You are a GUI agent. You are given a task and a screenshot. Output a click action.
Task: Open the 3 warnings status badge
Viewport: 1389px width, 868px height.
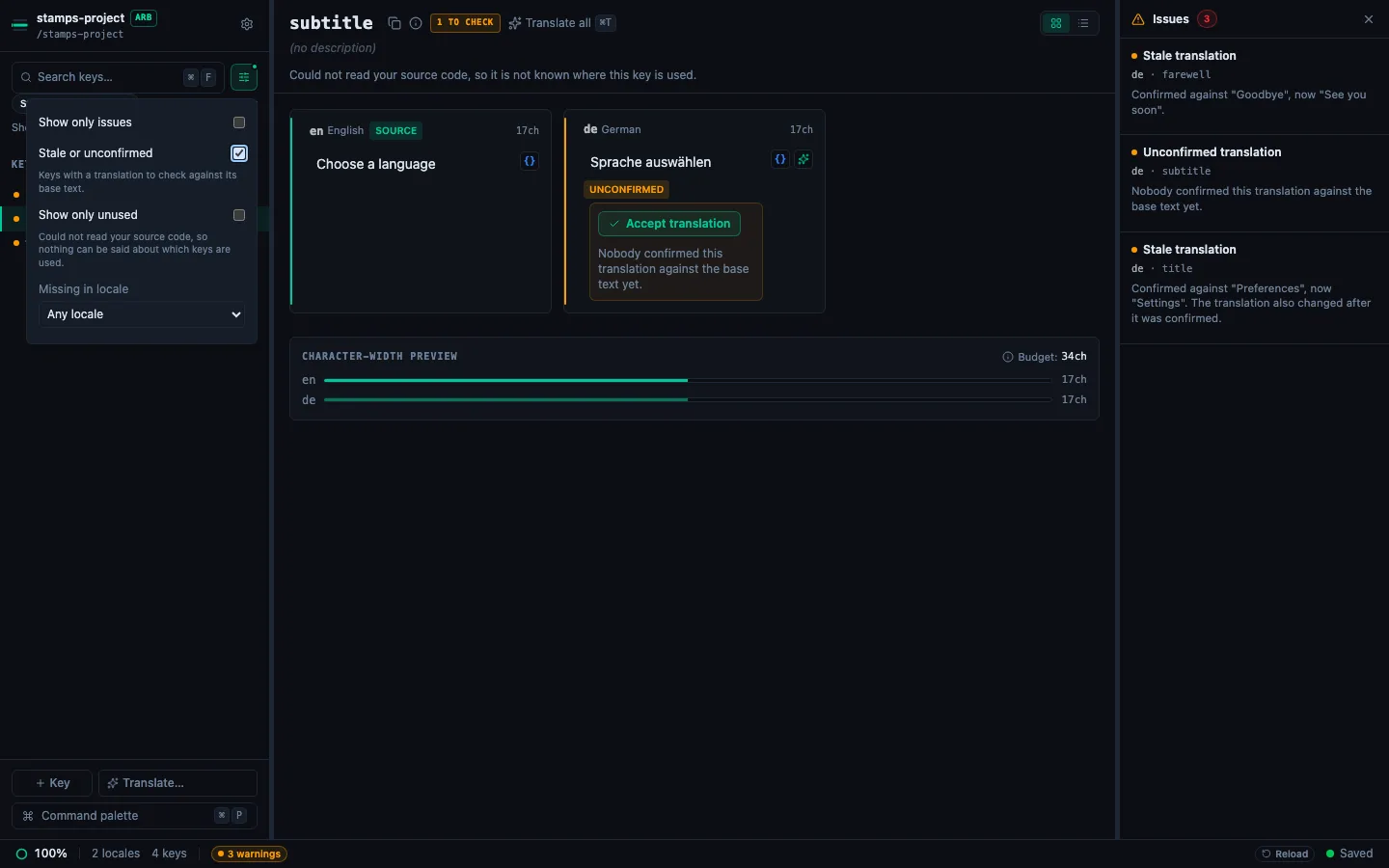pos(249,854)
